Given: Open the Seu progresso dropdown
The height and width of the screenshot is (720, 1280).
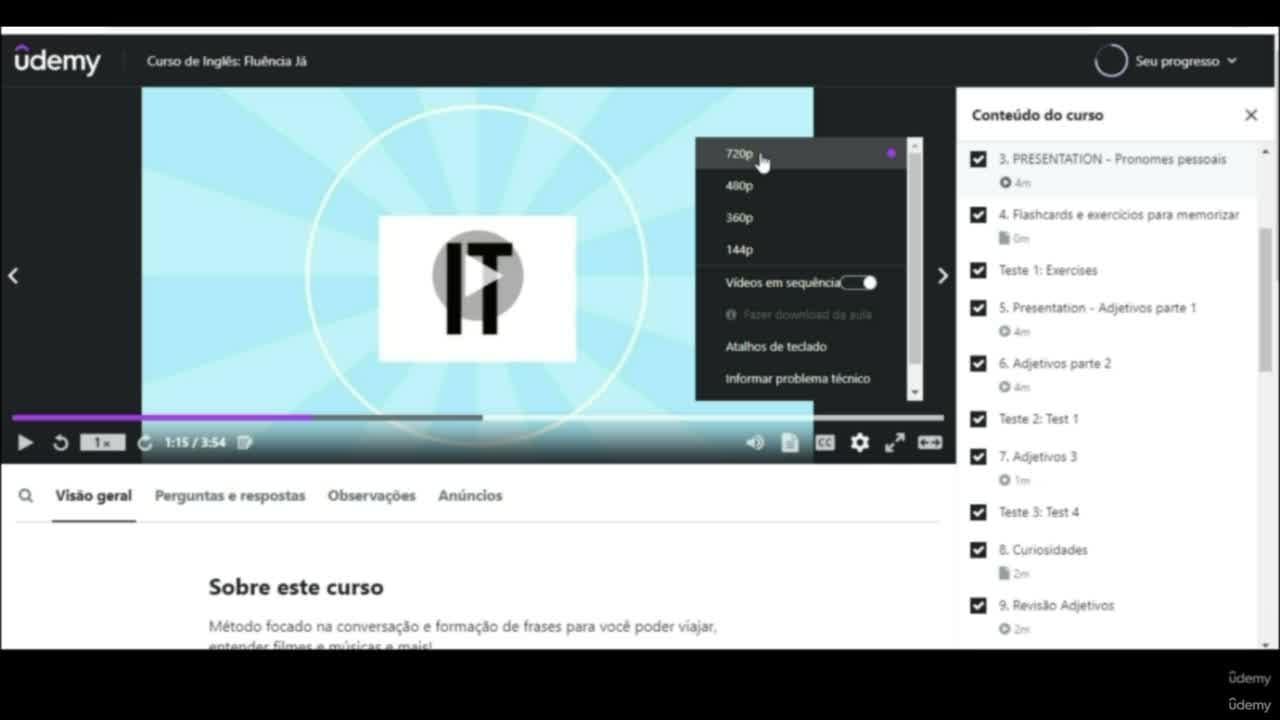Looking at the screenshot, I should pyautogui.click(x=1167, y=61).
